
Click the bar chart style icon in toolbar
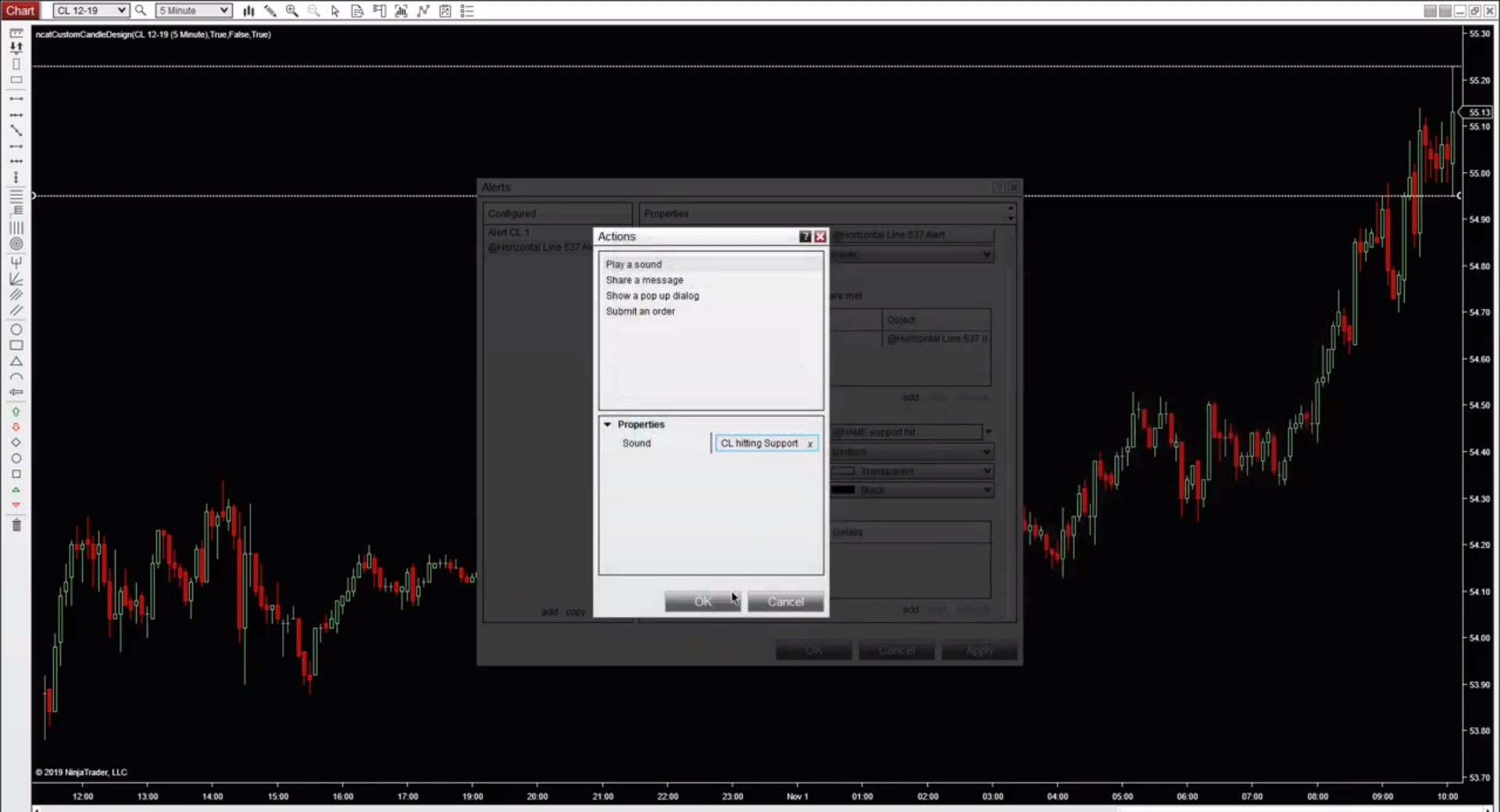(x=248, y=11)
